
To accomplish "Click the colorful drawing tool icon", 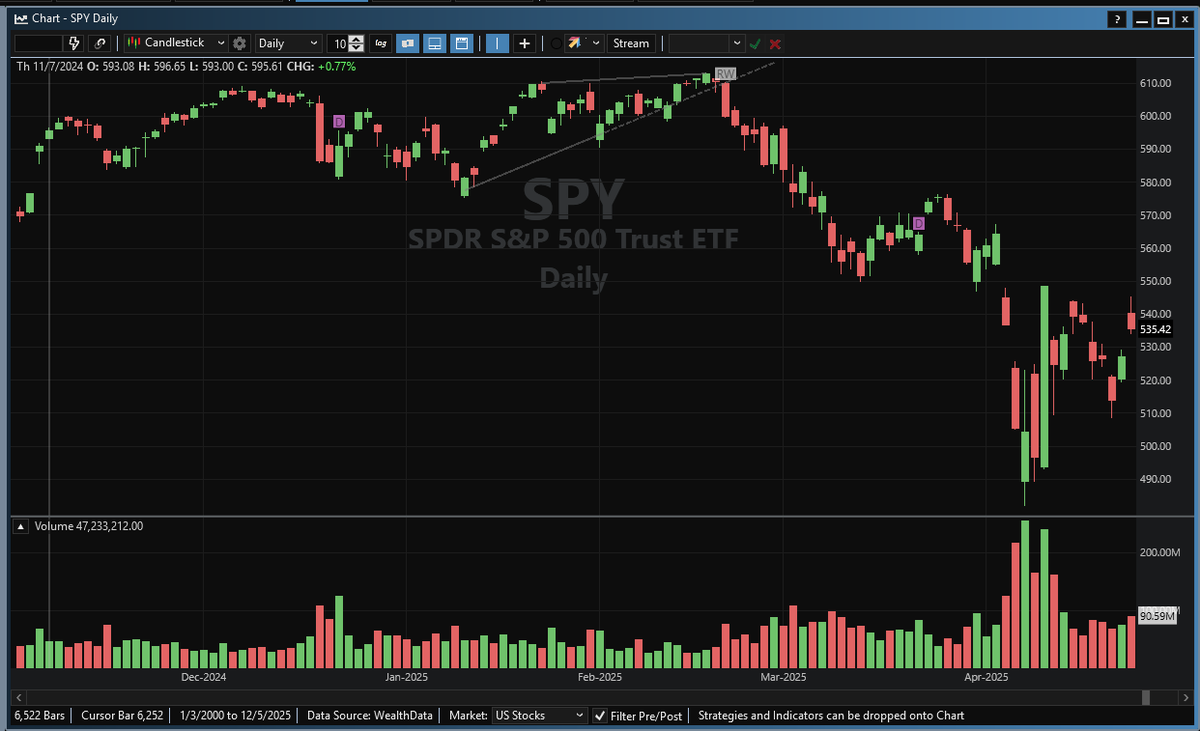I will click(575, 43).
